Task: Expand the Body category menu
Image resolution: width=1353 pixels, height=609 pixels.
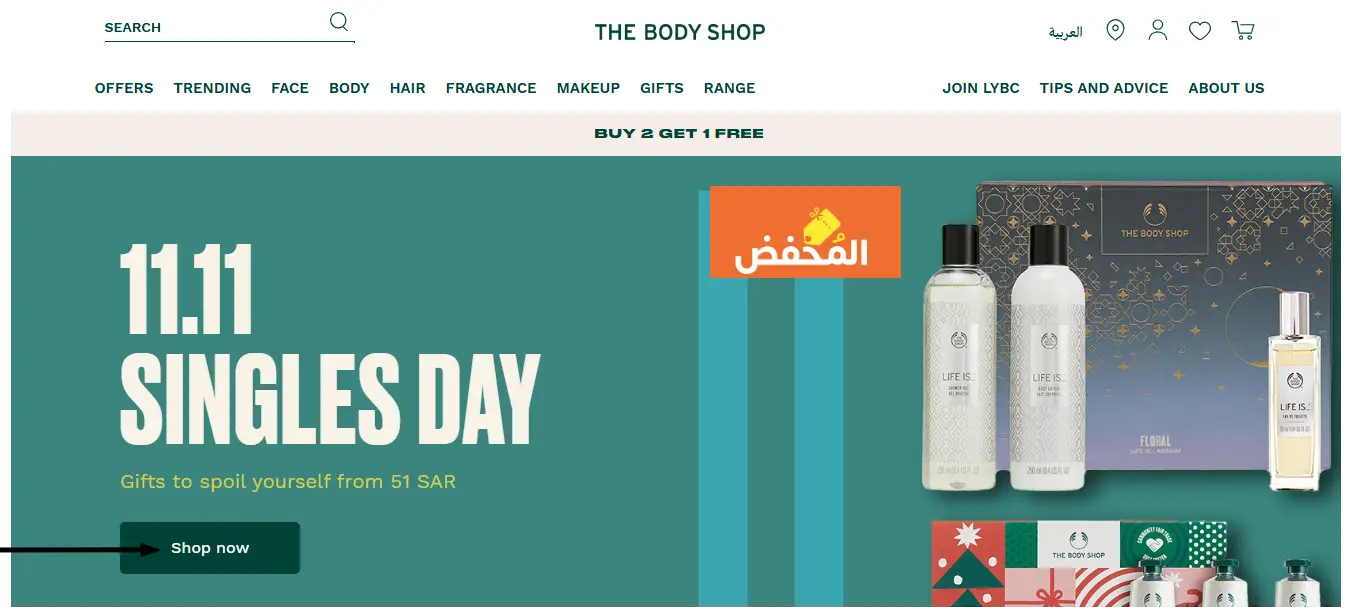Action: [x=349, y=88]
